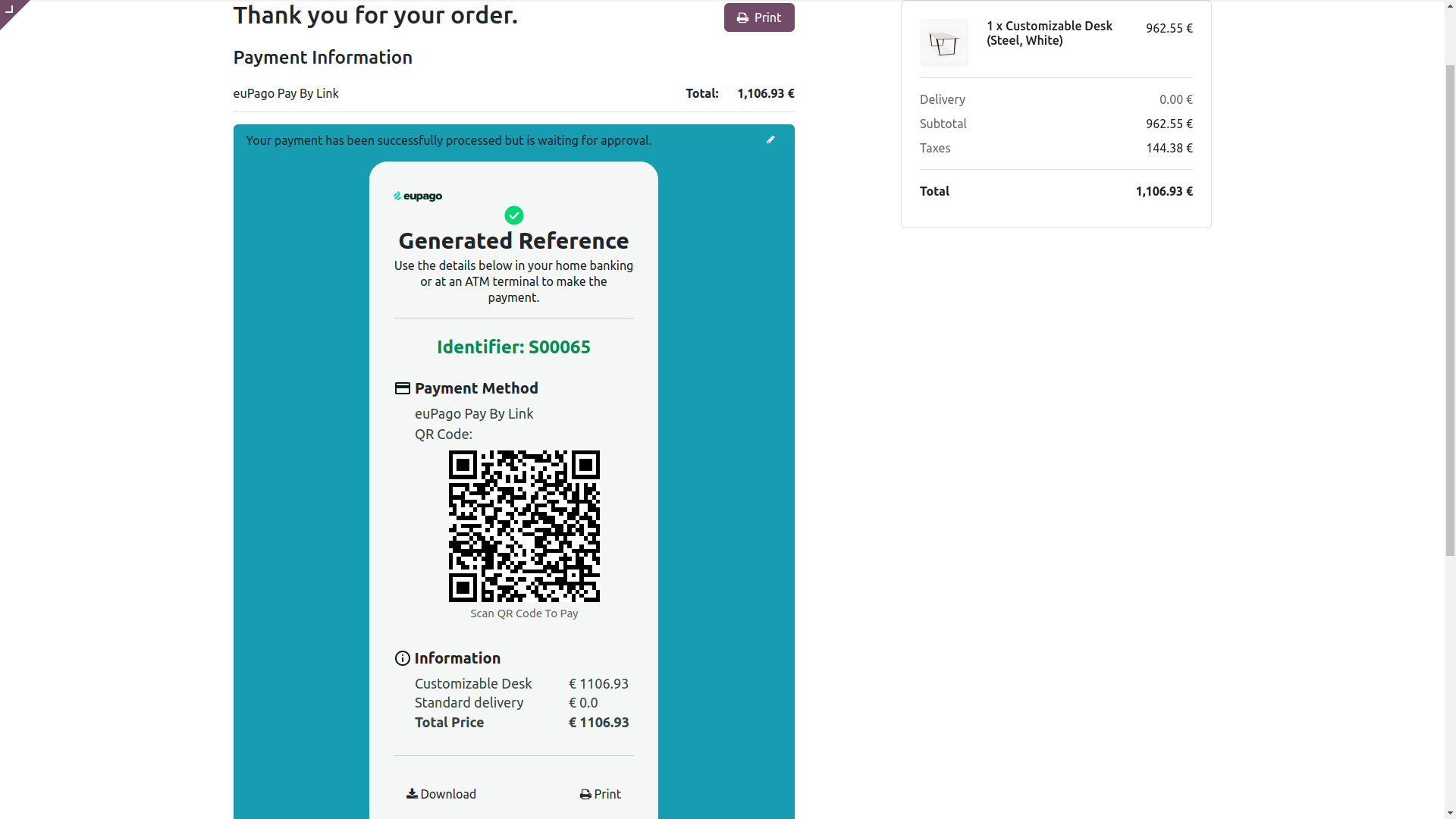Click the Information circle icon
The height and width of the screenshot is (819, 1456).
click(403, 658)
